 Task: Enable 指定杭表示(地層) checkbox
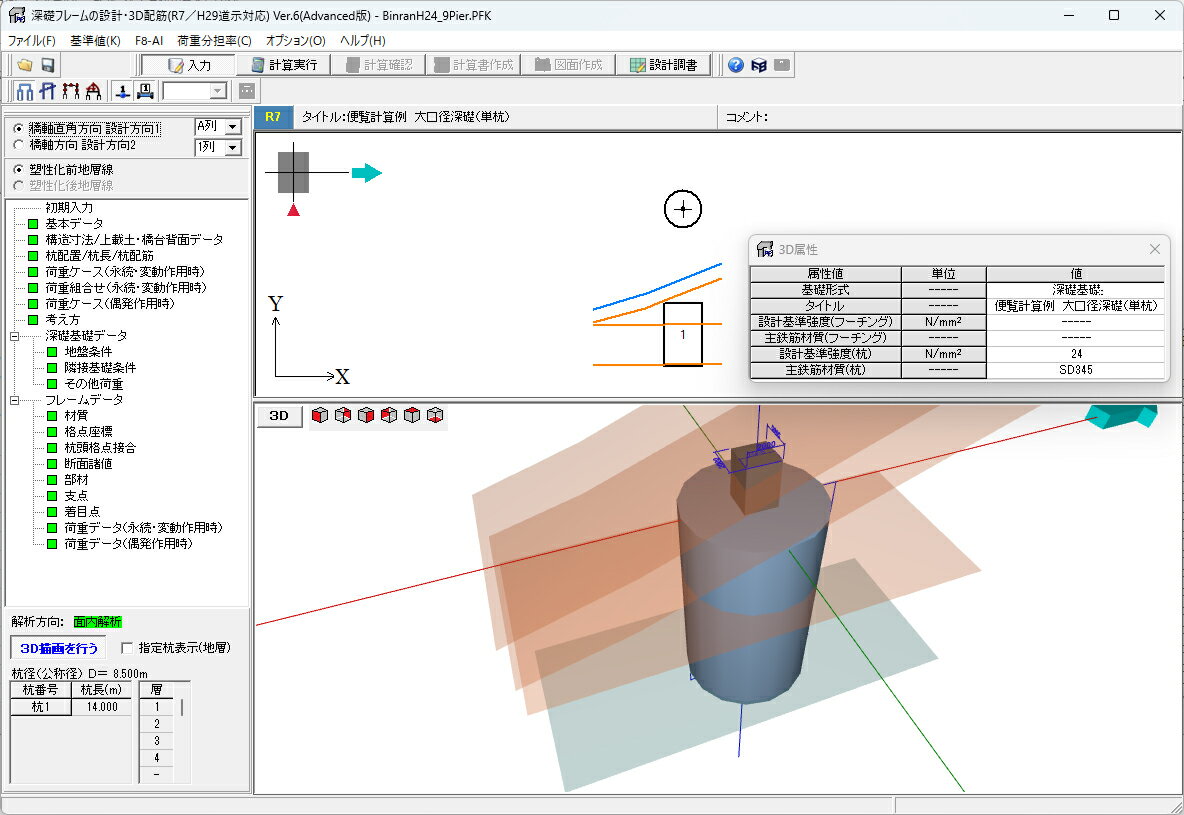point(127,647)
